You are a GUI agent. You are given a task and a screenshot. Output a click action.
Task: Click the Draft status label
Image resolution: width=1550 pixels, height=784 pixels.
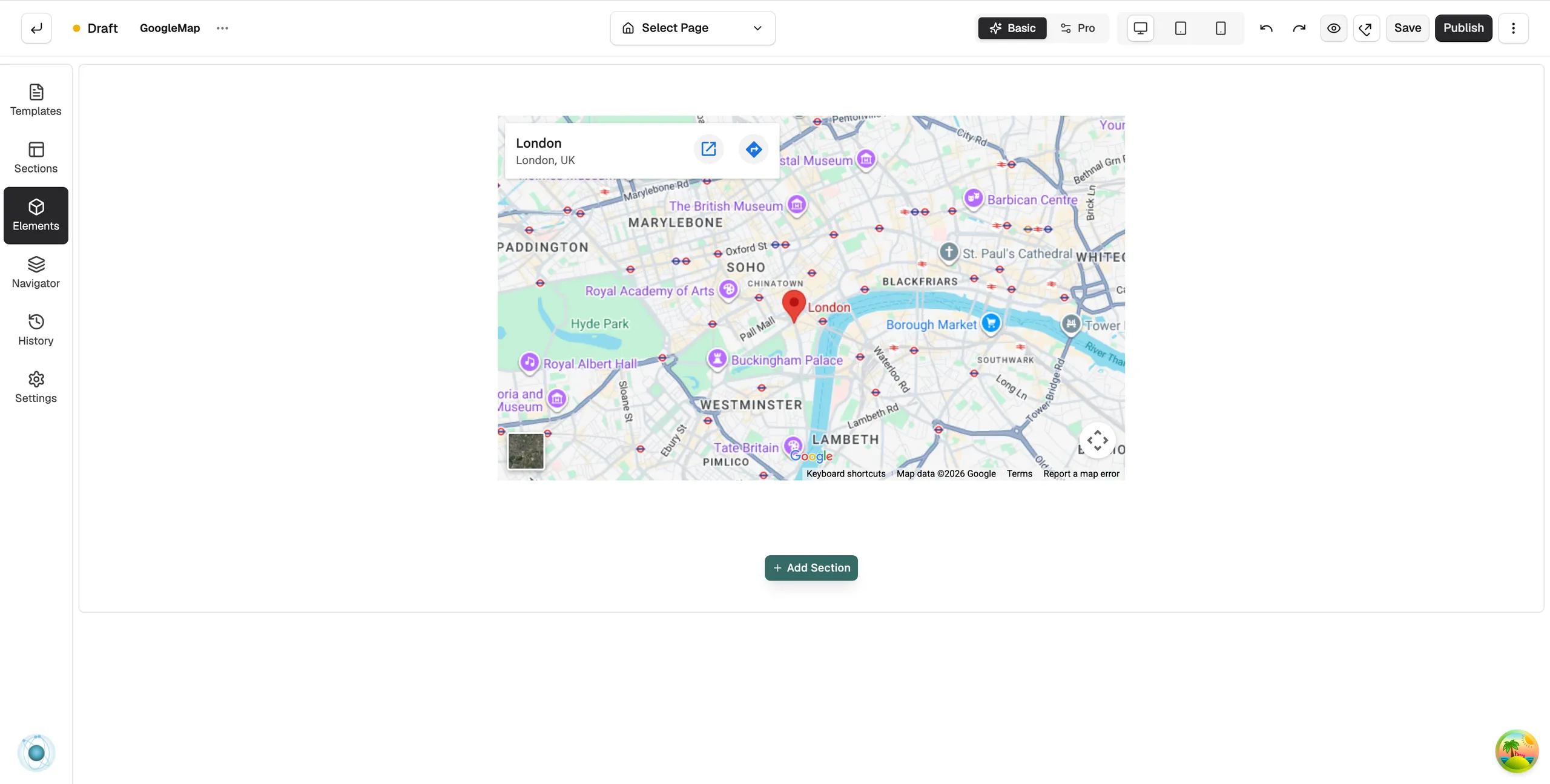point(102,28)
